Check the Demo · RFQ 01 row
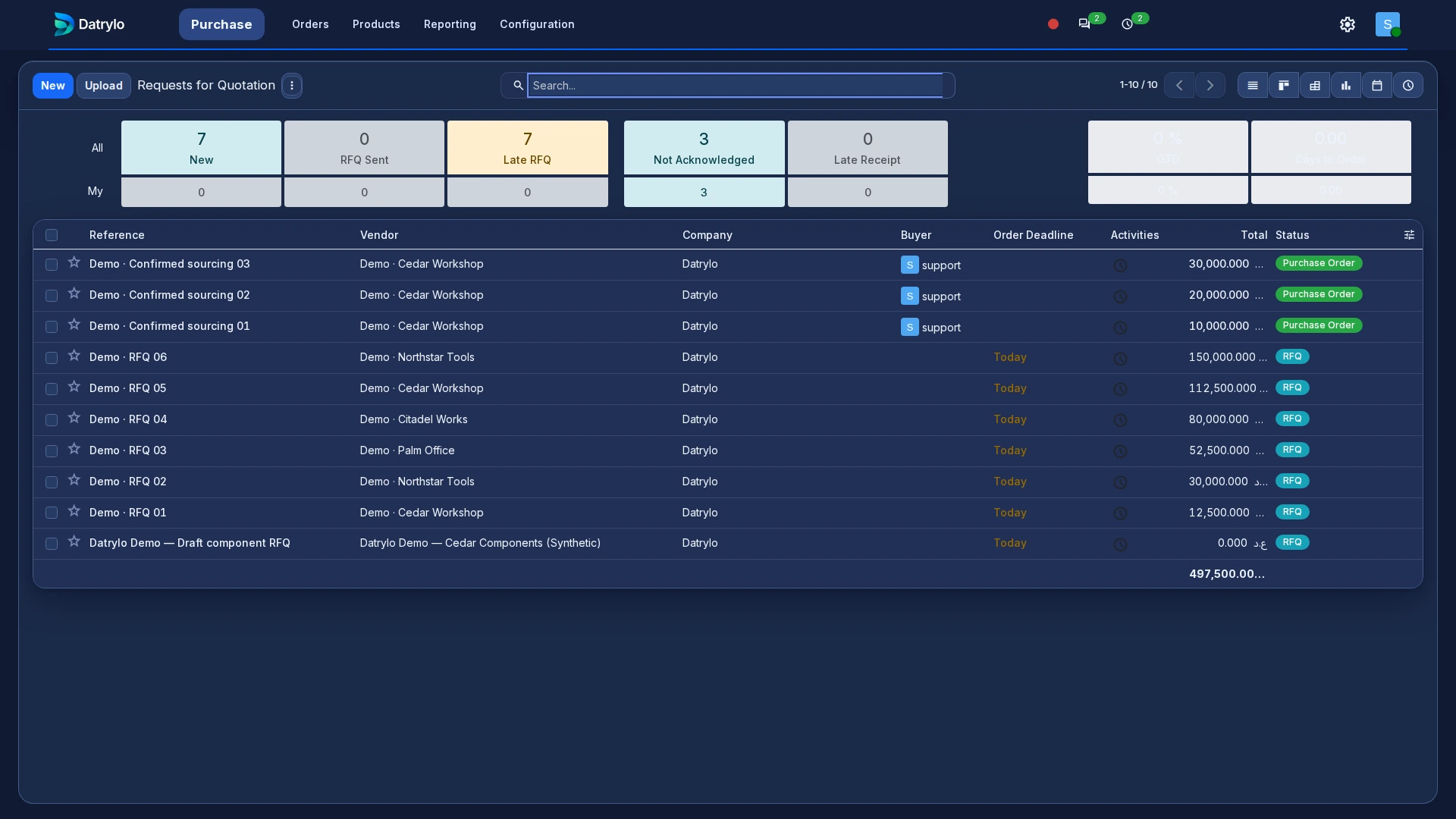1456x819 pixels. (x=52, y=513)
